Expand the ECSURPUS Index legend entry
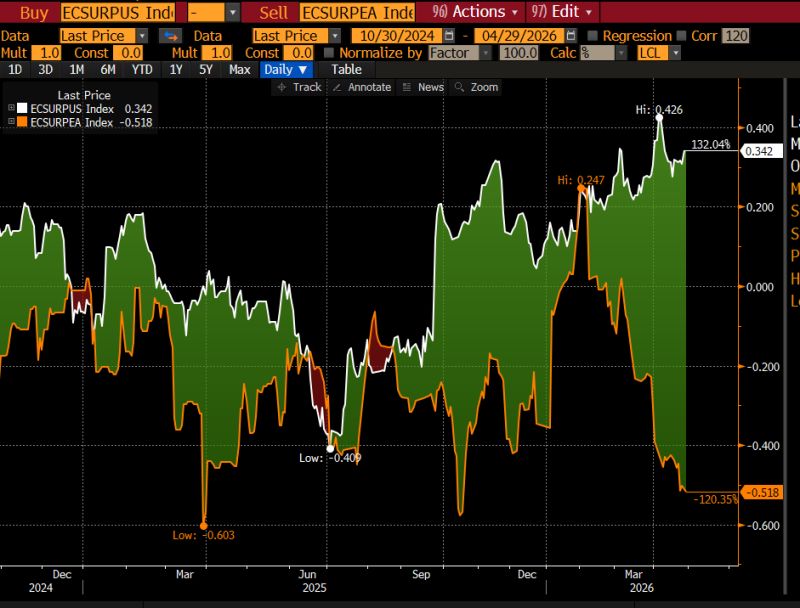 coord(11,108)
